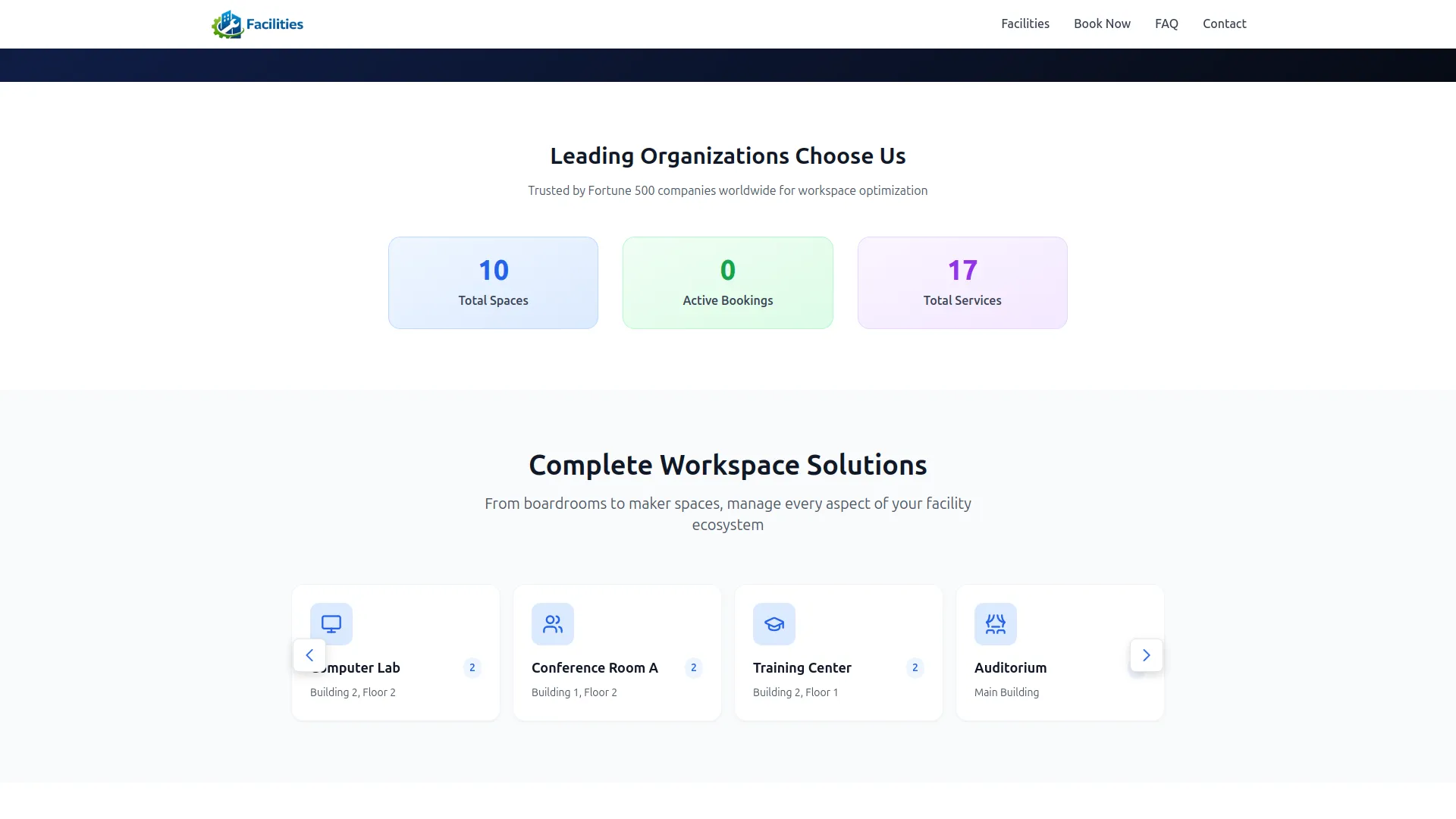Open the Auditorium card title
Screen dimensions: 1456x819
(x=1010, y=668)
